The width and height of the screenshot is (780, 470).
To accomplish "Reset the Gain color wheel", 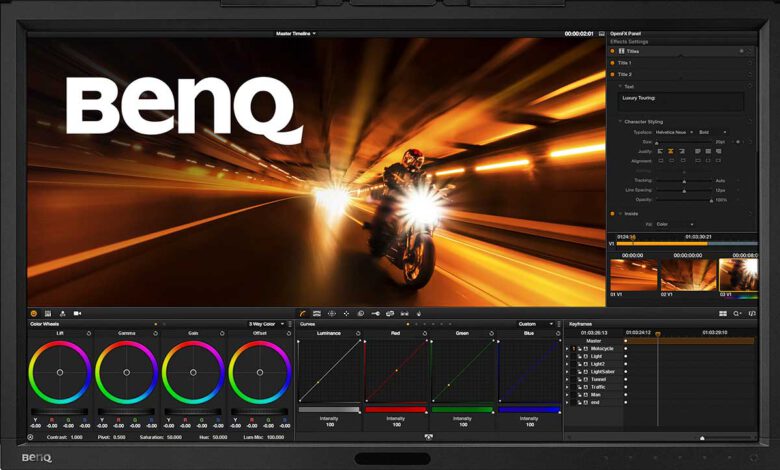I will (224, 333).
